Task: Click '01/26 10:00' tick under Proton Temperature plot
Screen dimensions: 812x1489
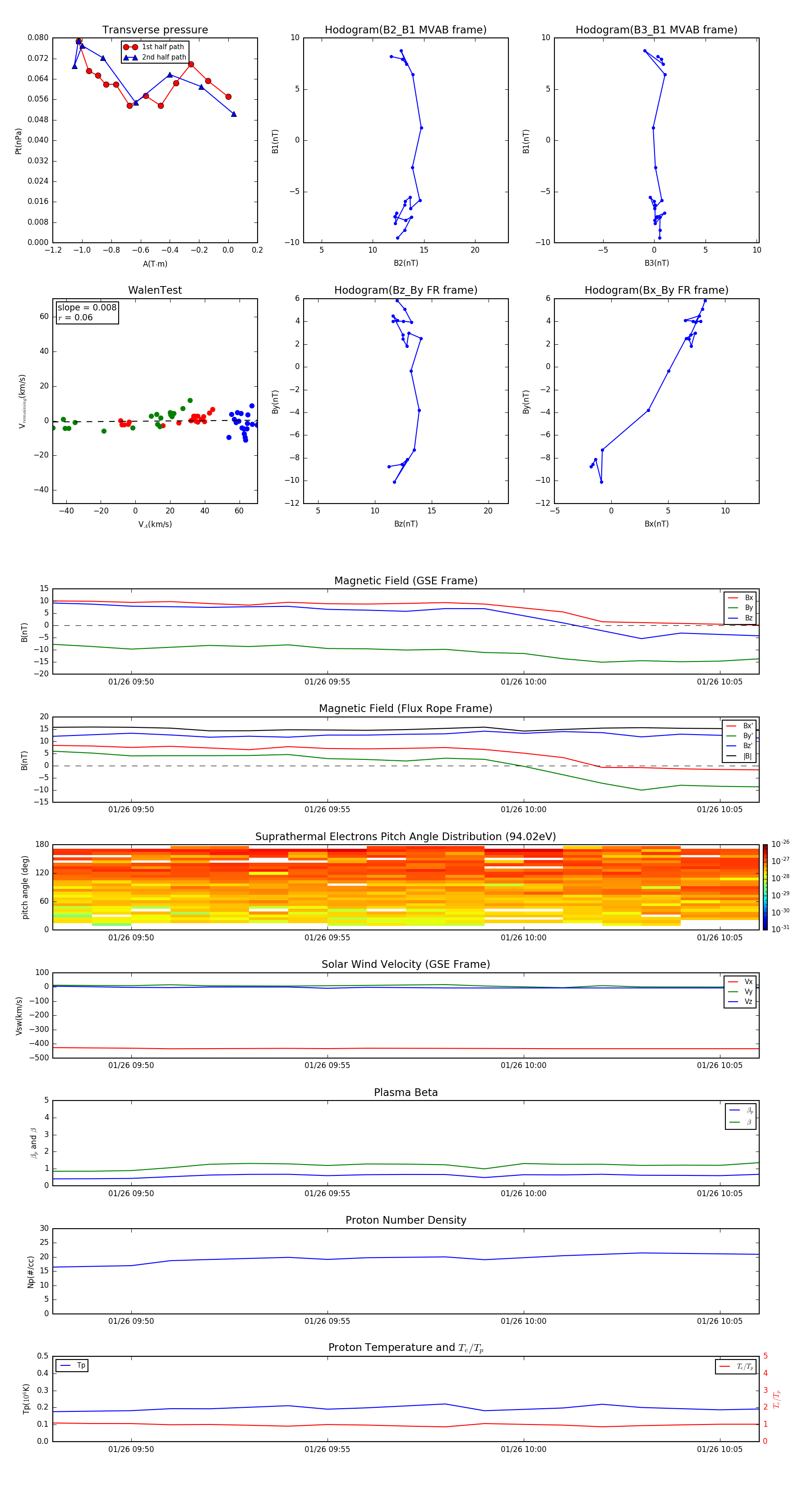Action: (x=524, y=1449)
